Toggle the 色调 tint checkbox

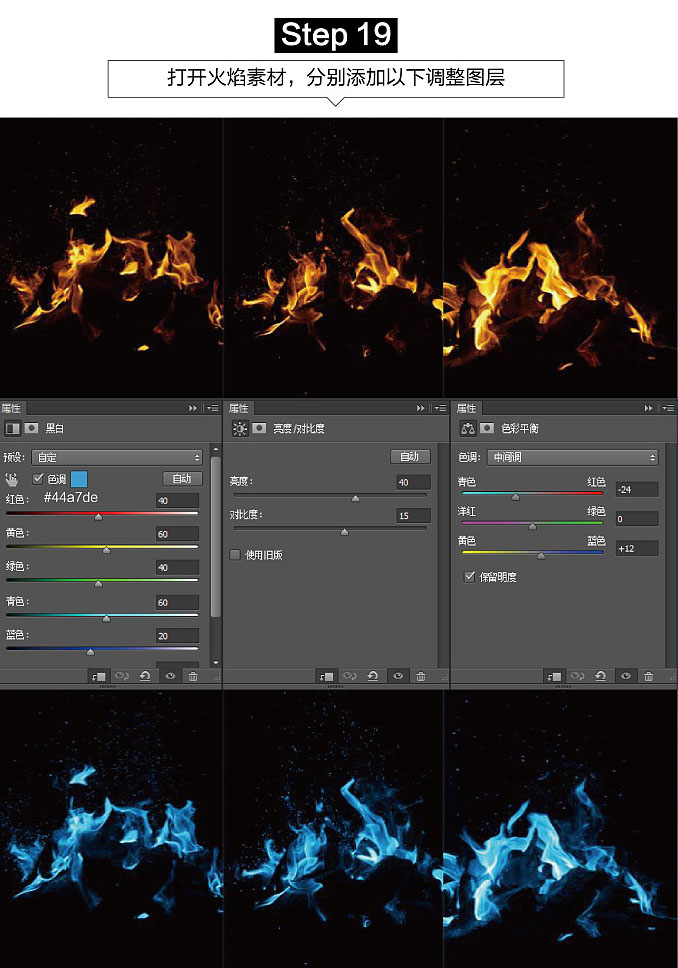[39, 479]
